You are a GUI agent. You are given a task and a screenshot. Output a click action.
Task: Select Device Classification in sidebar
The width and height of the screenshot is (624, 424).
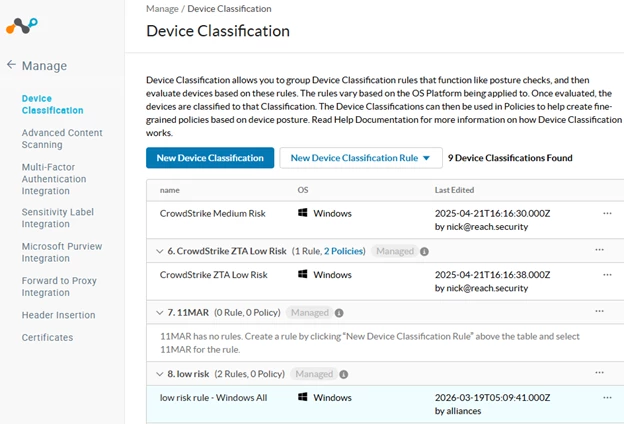click(53, 104)
